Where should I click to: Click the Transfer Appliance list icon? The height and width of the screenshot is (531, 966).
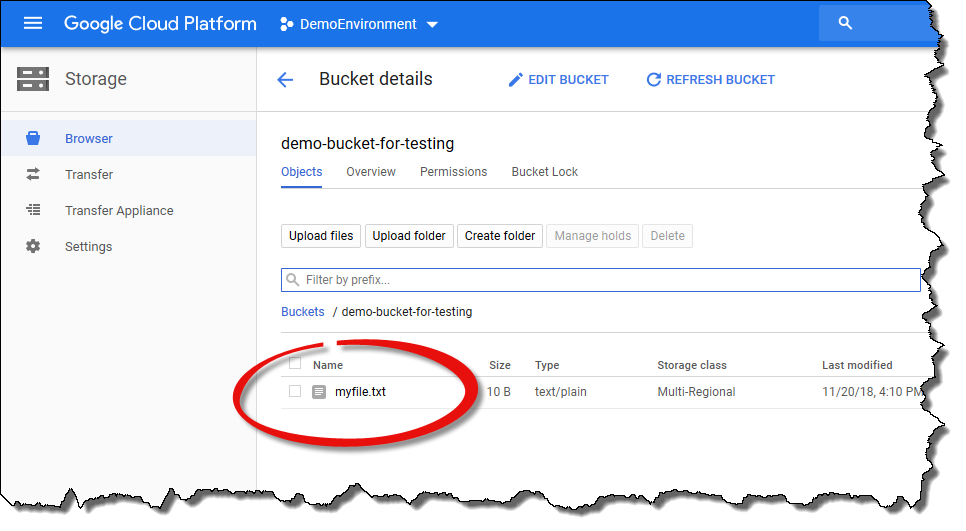tap(33, 210)
